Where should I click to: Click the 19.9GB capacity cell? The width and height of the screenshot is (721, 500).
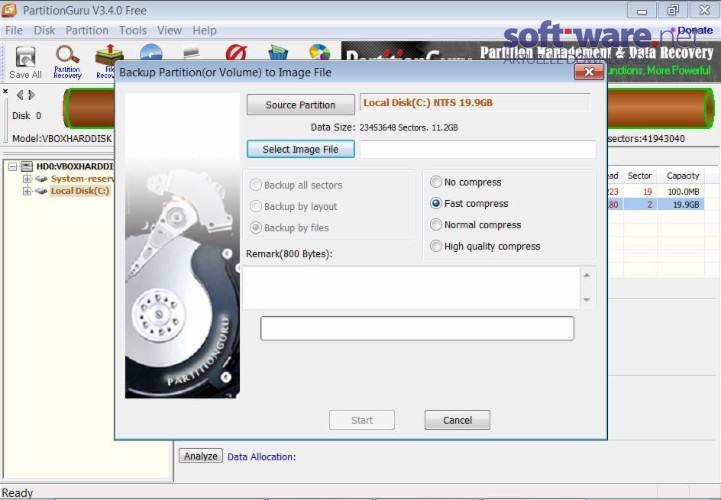coord(686,204)
